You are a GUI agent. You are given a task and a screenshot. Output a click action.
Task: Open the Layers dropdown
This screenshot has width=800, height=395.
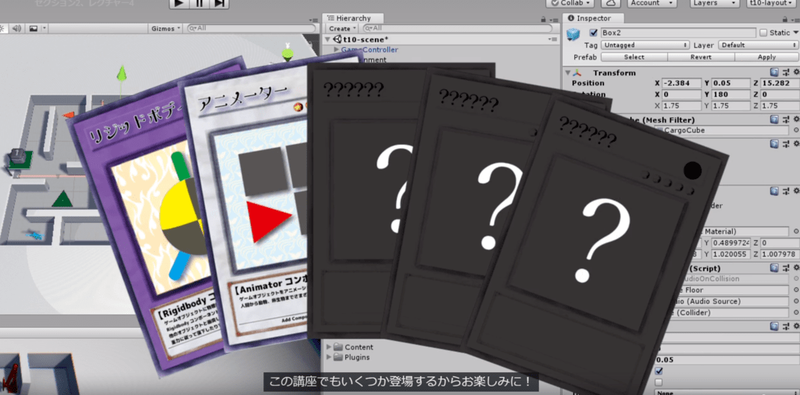(x=715, y=3)
